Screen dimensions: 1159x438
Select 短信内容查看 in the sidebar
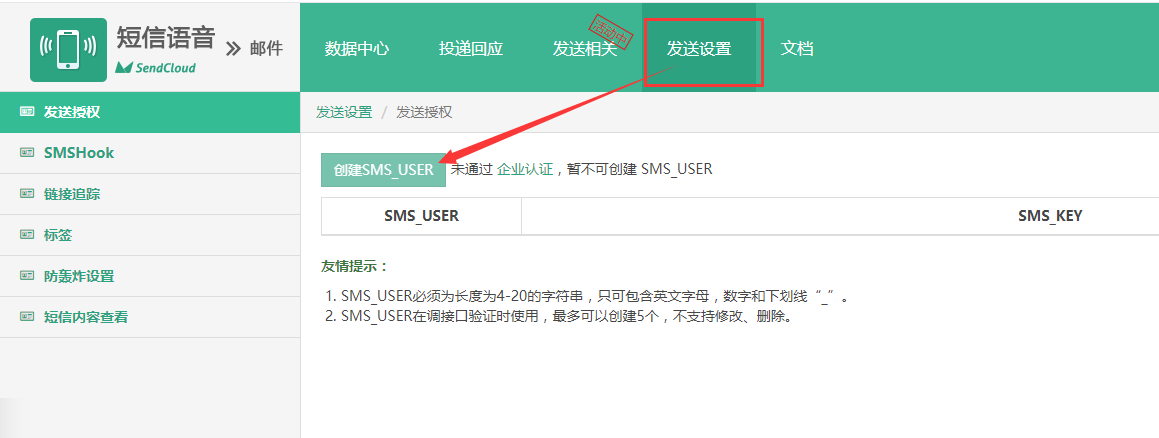point(150,317)
